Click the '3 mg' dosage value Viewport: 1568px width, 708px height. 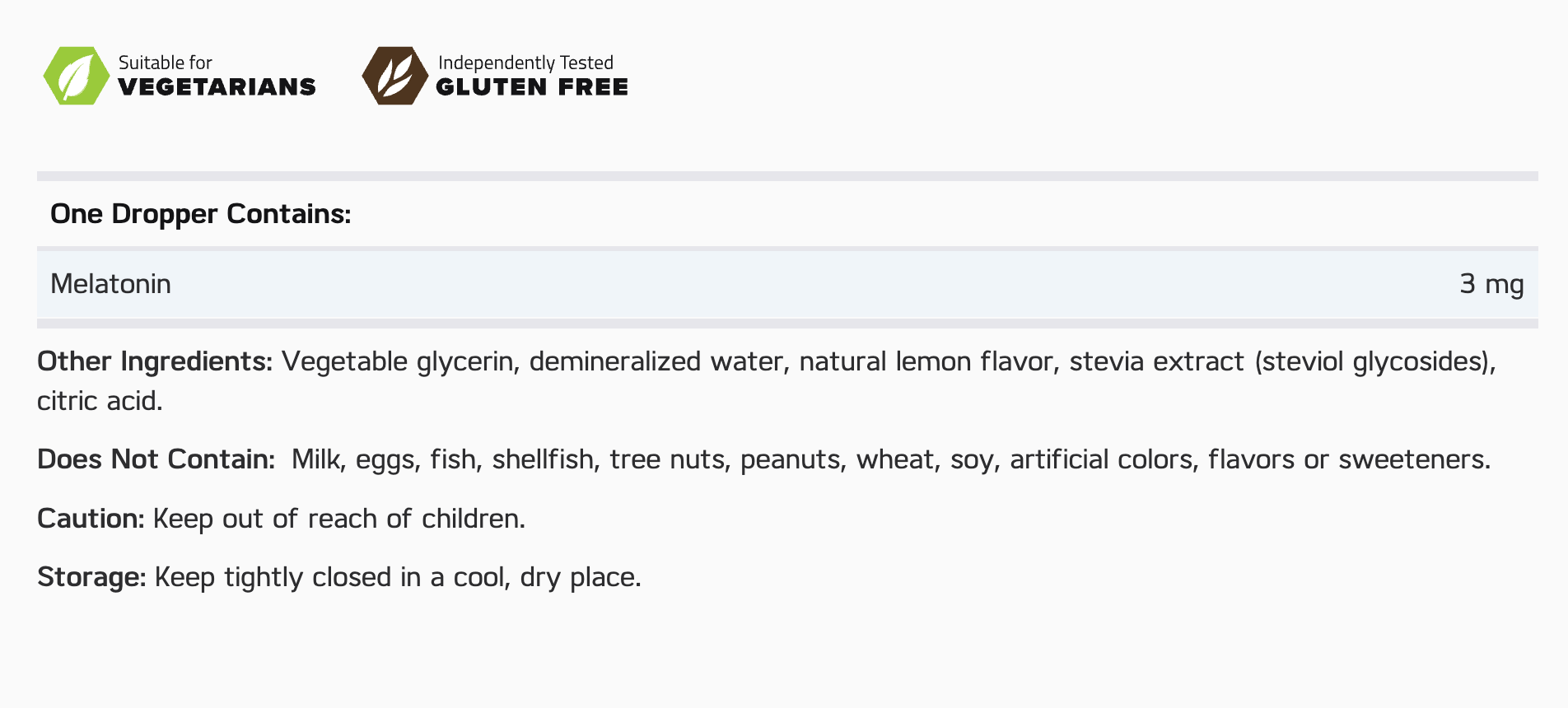(x=1491, y=284)
